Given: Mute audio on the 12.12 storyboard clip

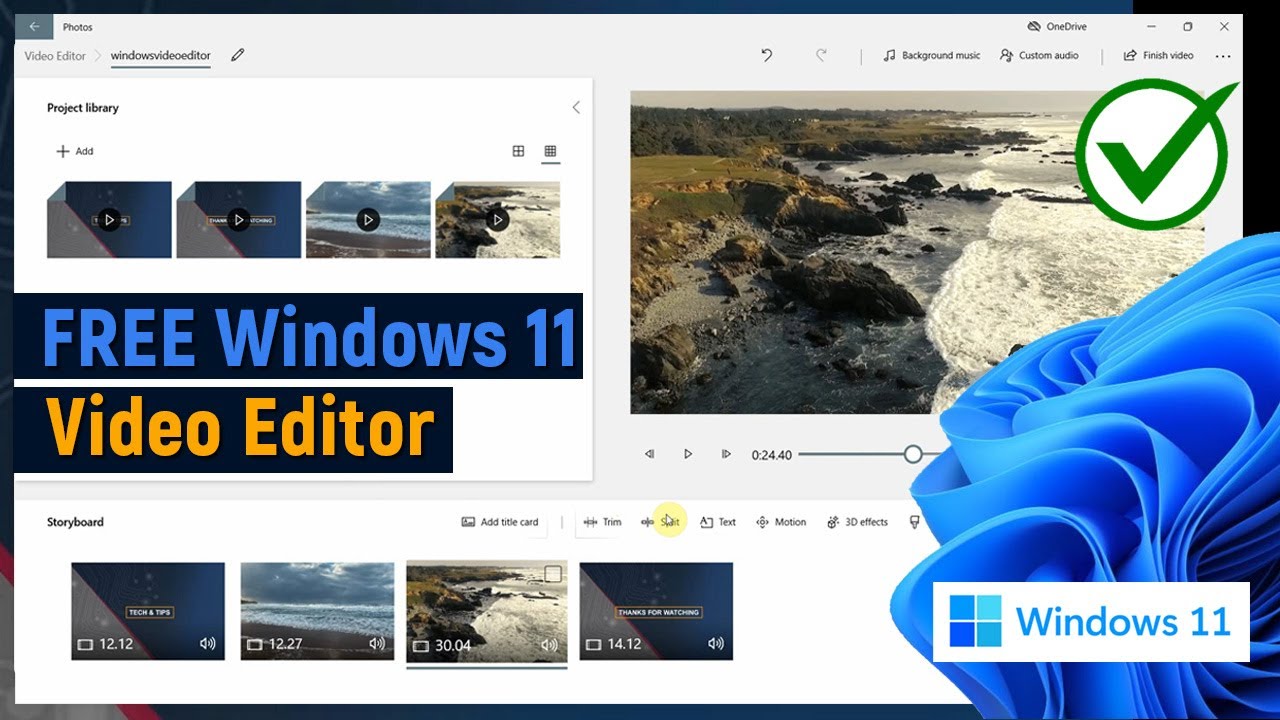Looking at the screenshot, I should 207,643.
